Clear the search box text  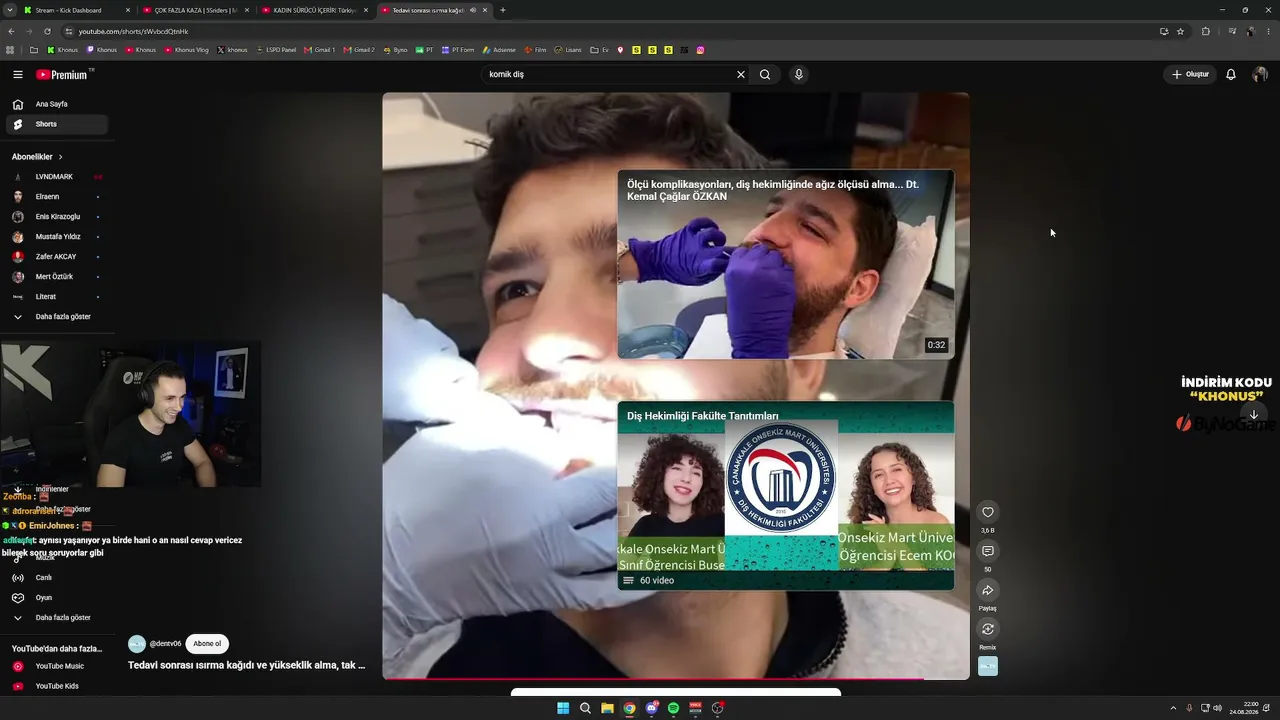[x=741, y=74]
